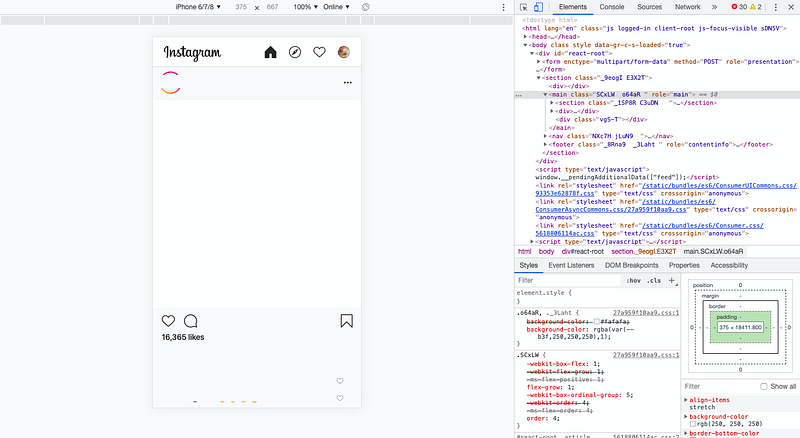
Task: Click the 375 device width field
Action: pos(241,7)
